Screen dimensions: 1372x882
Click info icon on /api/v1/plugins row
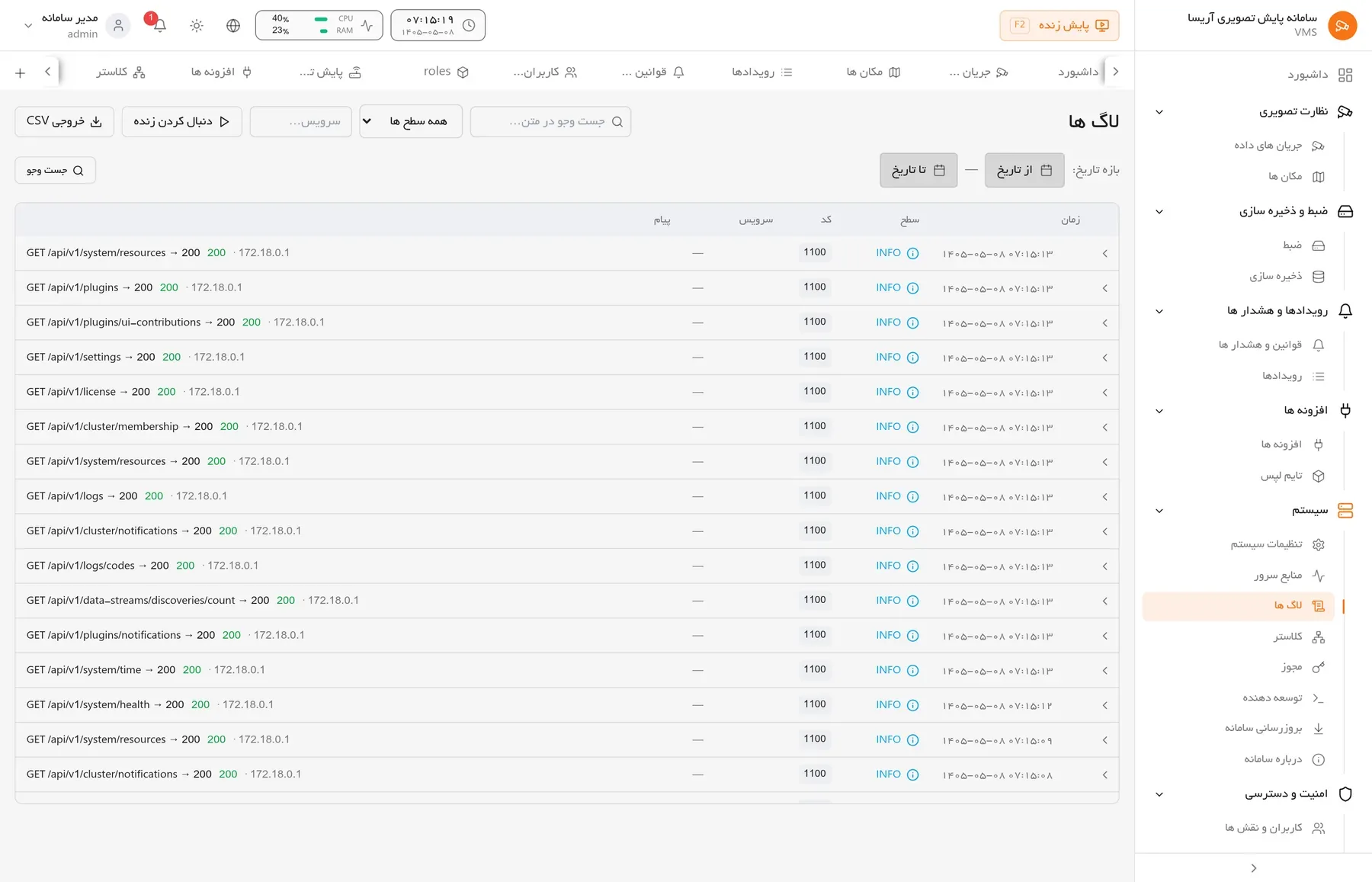pos(912,288)
